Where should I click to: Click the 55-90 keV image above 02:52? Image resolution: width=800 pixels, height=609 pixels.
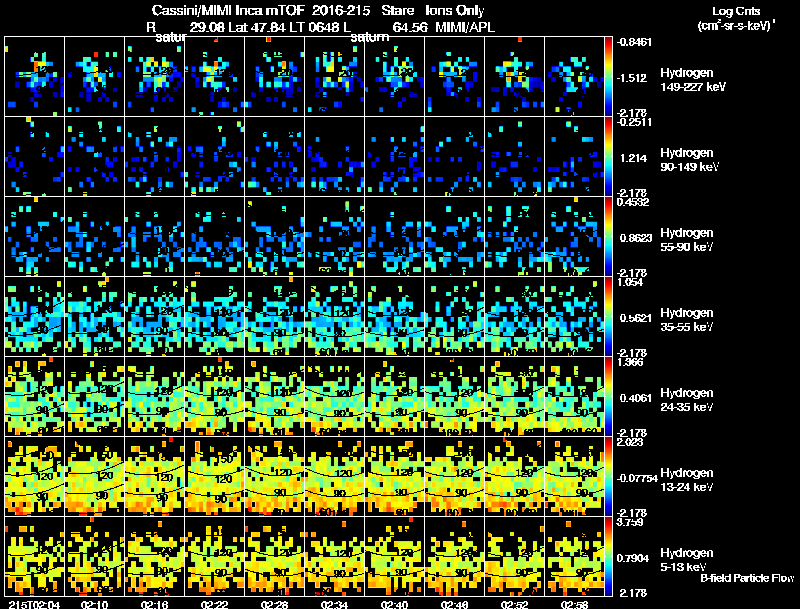[x=514, y=237]
